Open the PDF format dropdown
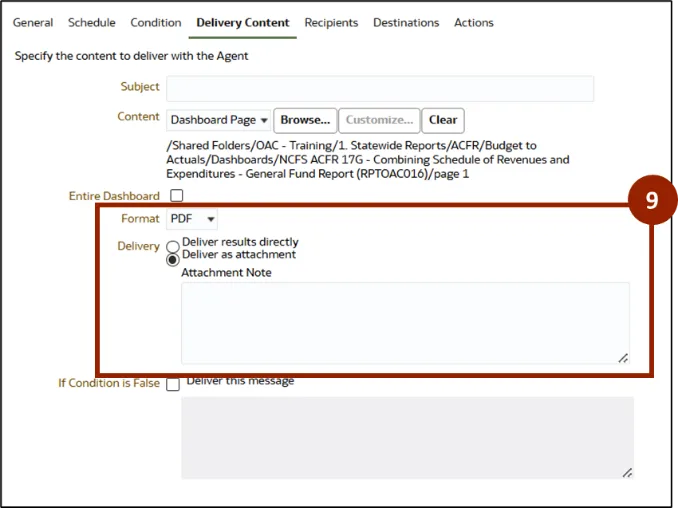 tap(192, 219)
